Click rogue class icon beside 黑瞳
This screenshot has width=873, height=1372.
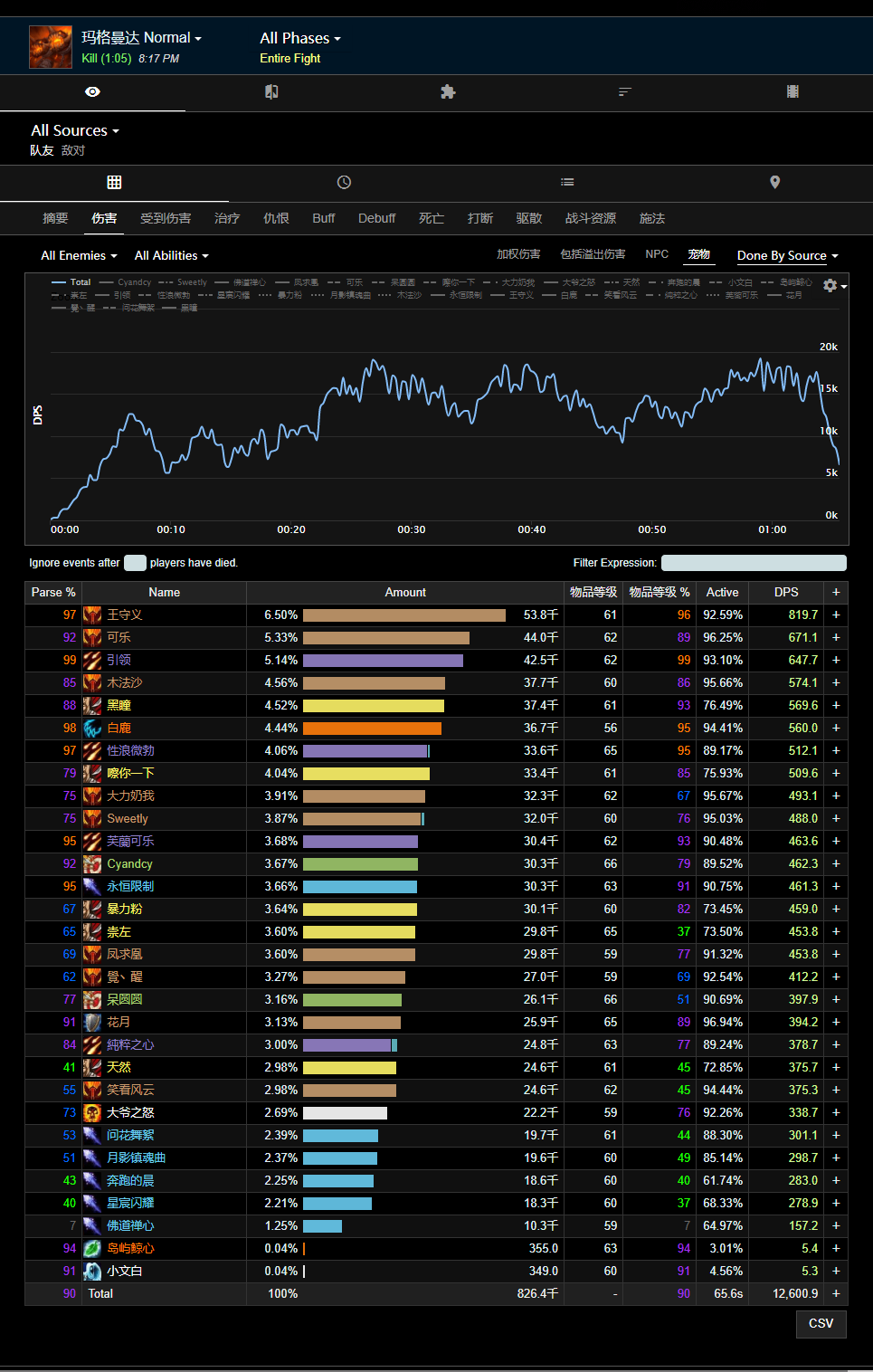coord(92,705)
